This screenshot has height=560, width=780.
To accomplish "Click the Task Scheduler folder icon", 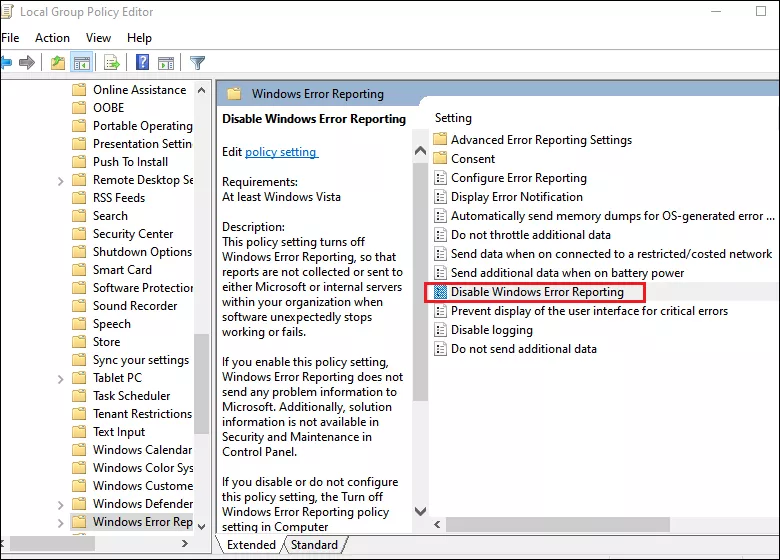I will (79, 395).
